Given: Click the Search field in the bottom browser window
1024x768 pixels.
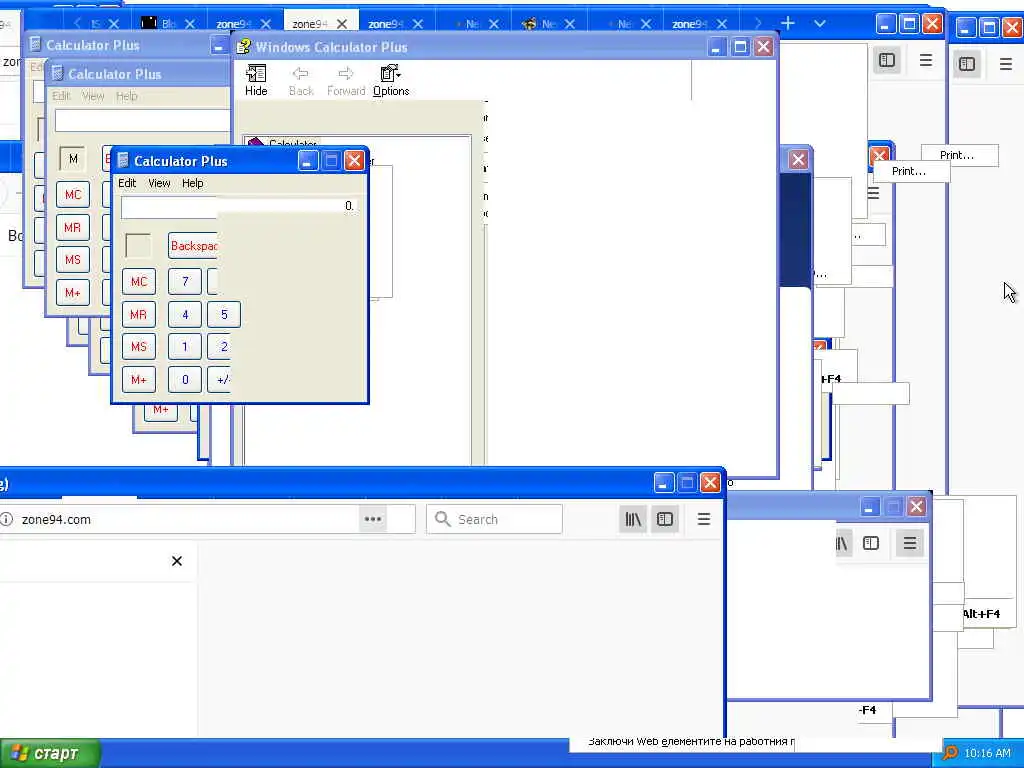Looking at the screenshot, I should coord(494,519).
